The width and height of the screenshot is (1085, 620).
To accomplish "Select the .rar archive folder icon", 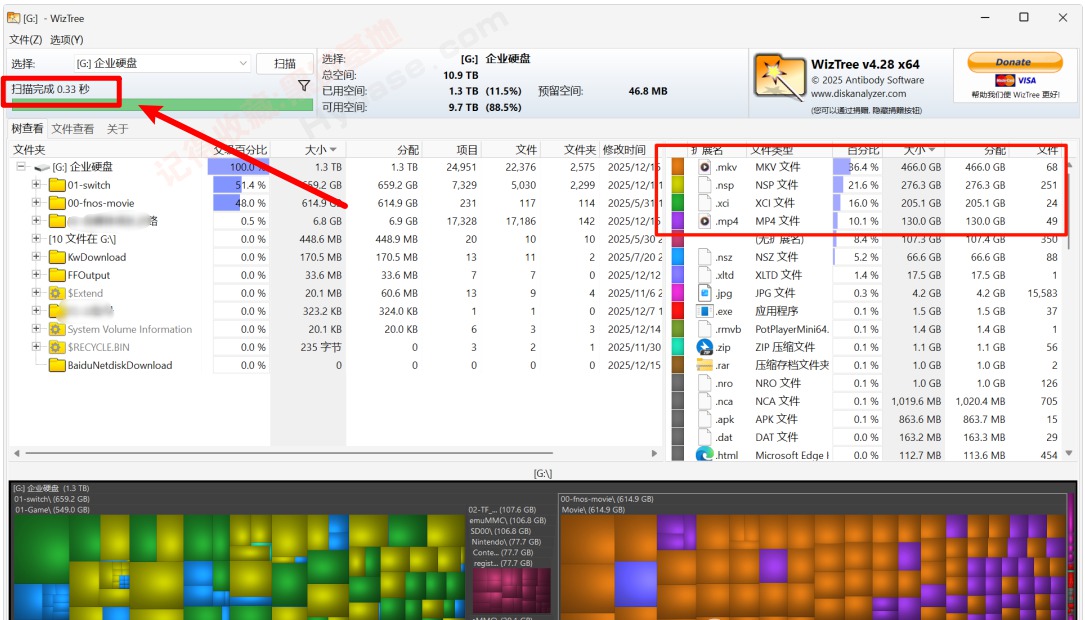I will [x=702, y=366].
